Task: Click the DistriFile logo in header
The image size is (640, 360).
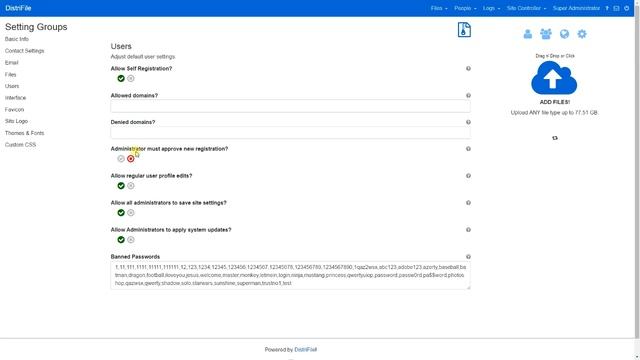Action: [18, 8]
